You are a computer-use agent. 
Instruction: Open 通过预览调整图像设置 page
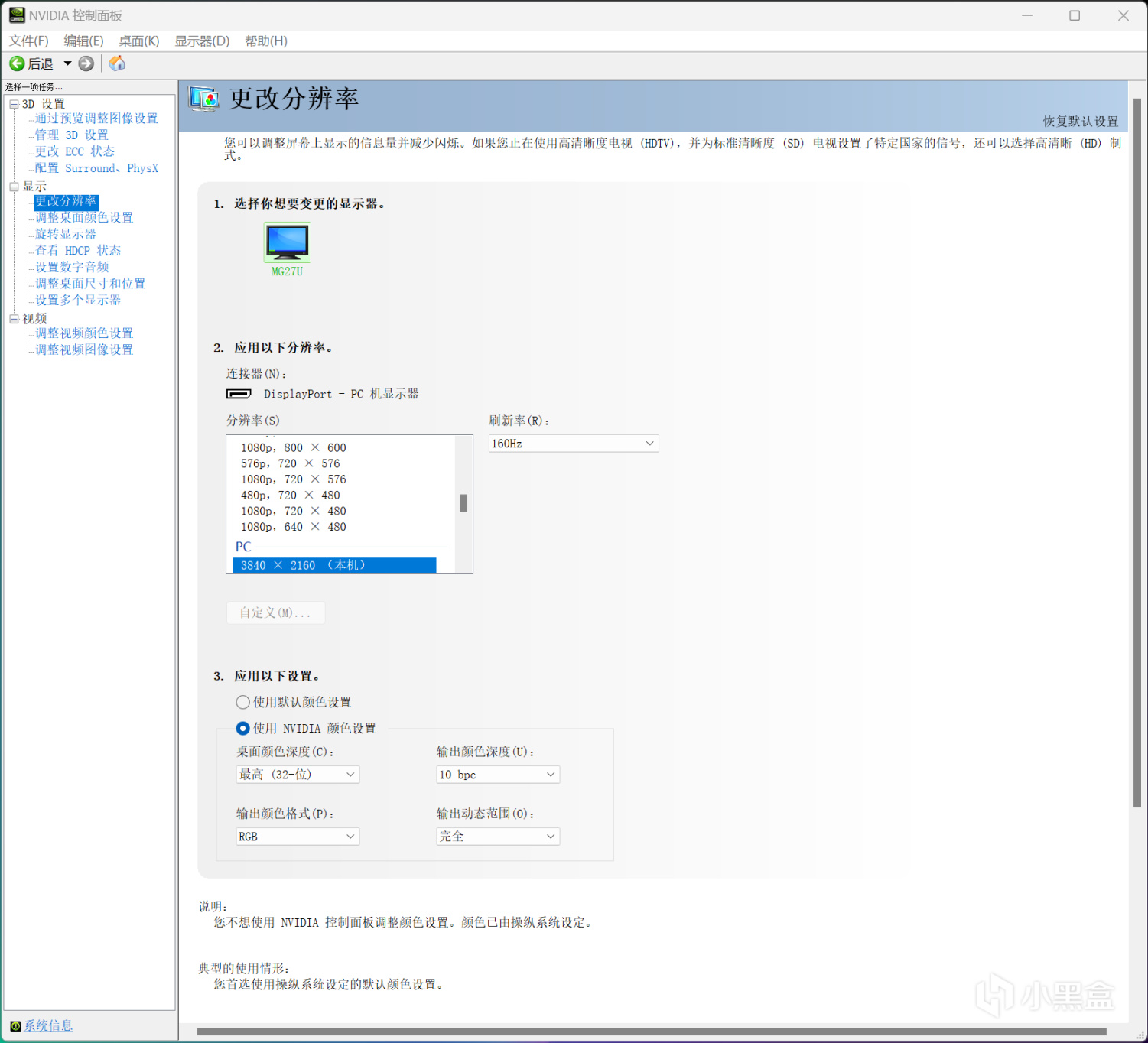[96, 119]
